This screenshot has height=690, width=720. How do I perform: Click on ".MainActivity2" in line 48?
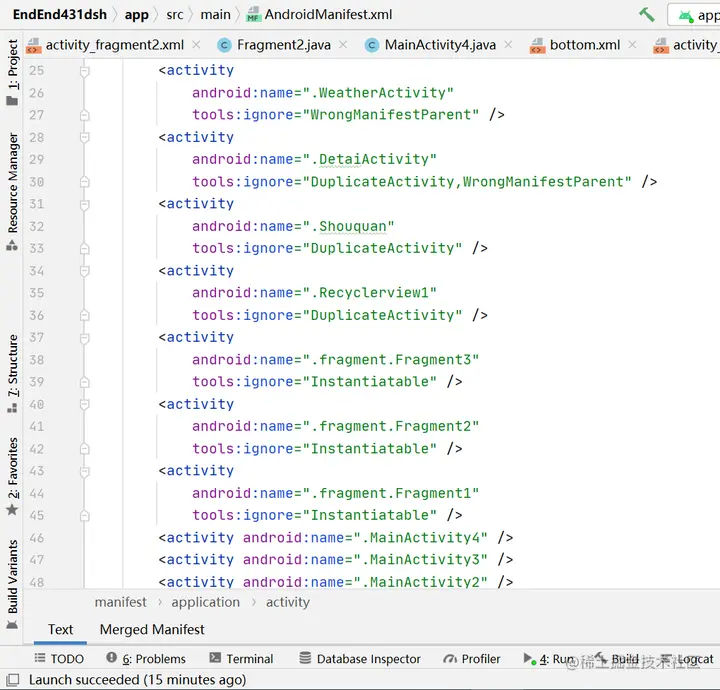pos(420,582)
